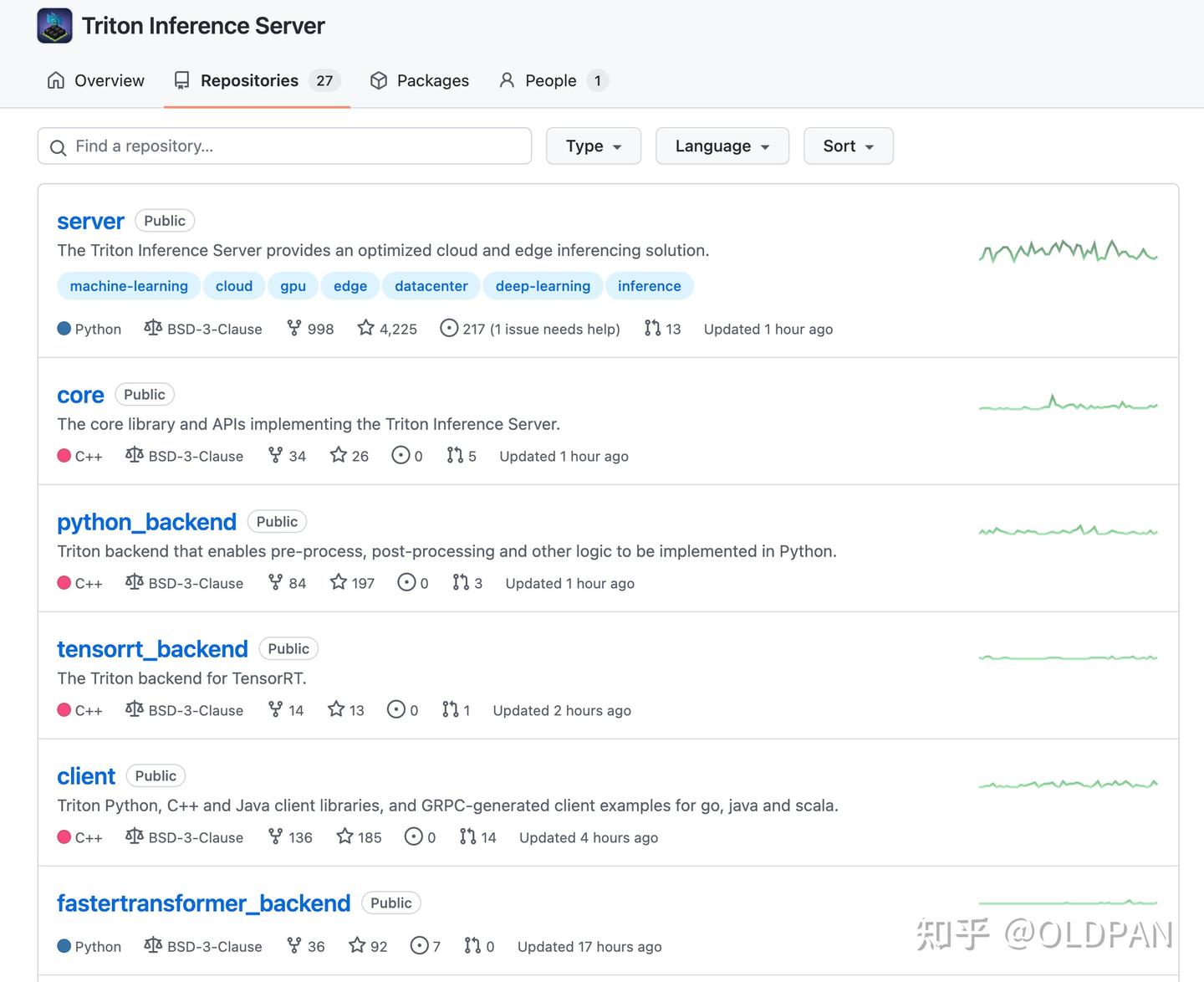1204x982 pixels.
Task: Open the People tab showing 1 member
Action: point(549,80)
